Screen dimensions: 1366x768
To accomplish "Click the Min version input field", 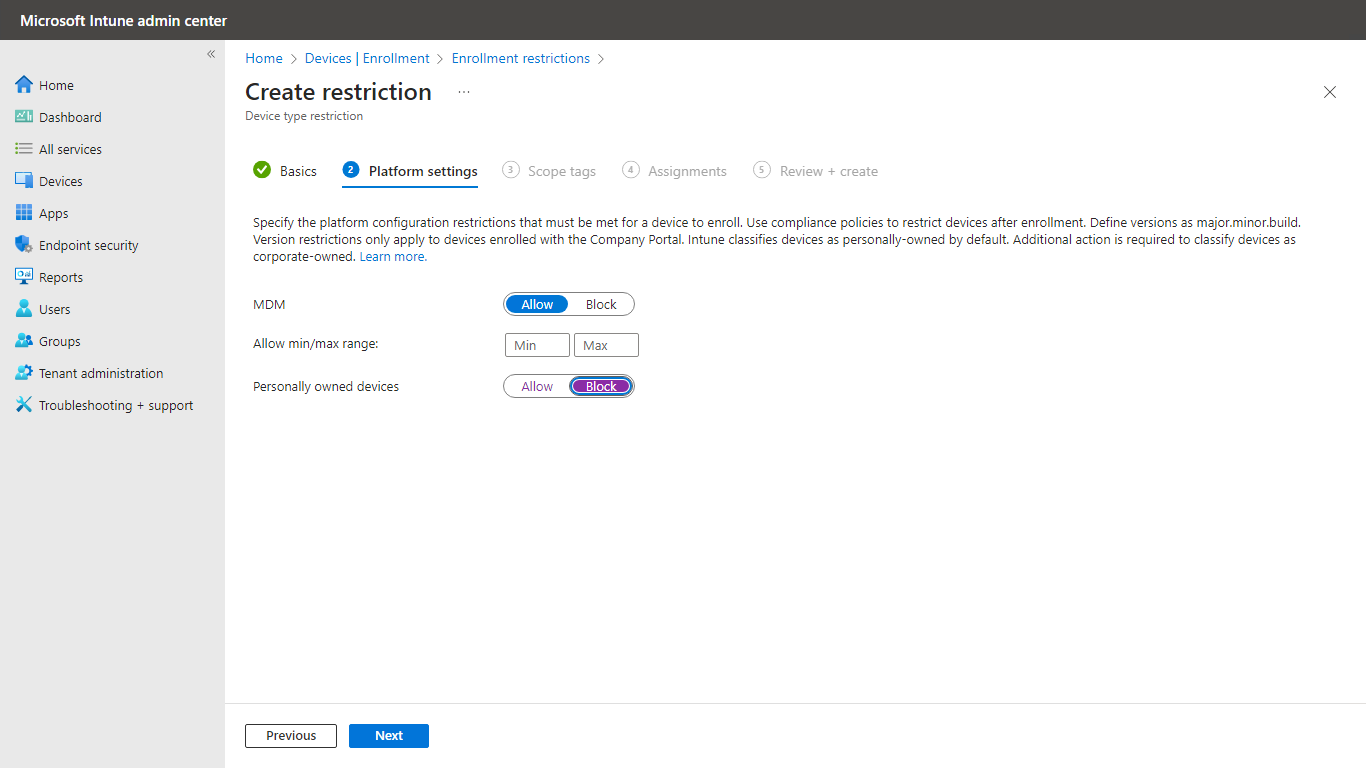I will click(537, 345).
